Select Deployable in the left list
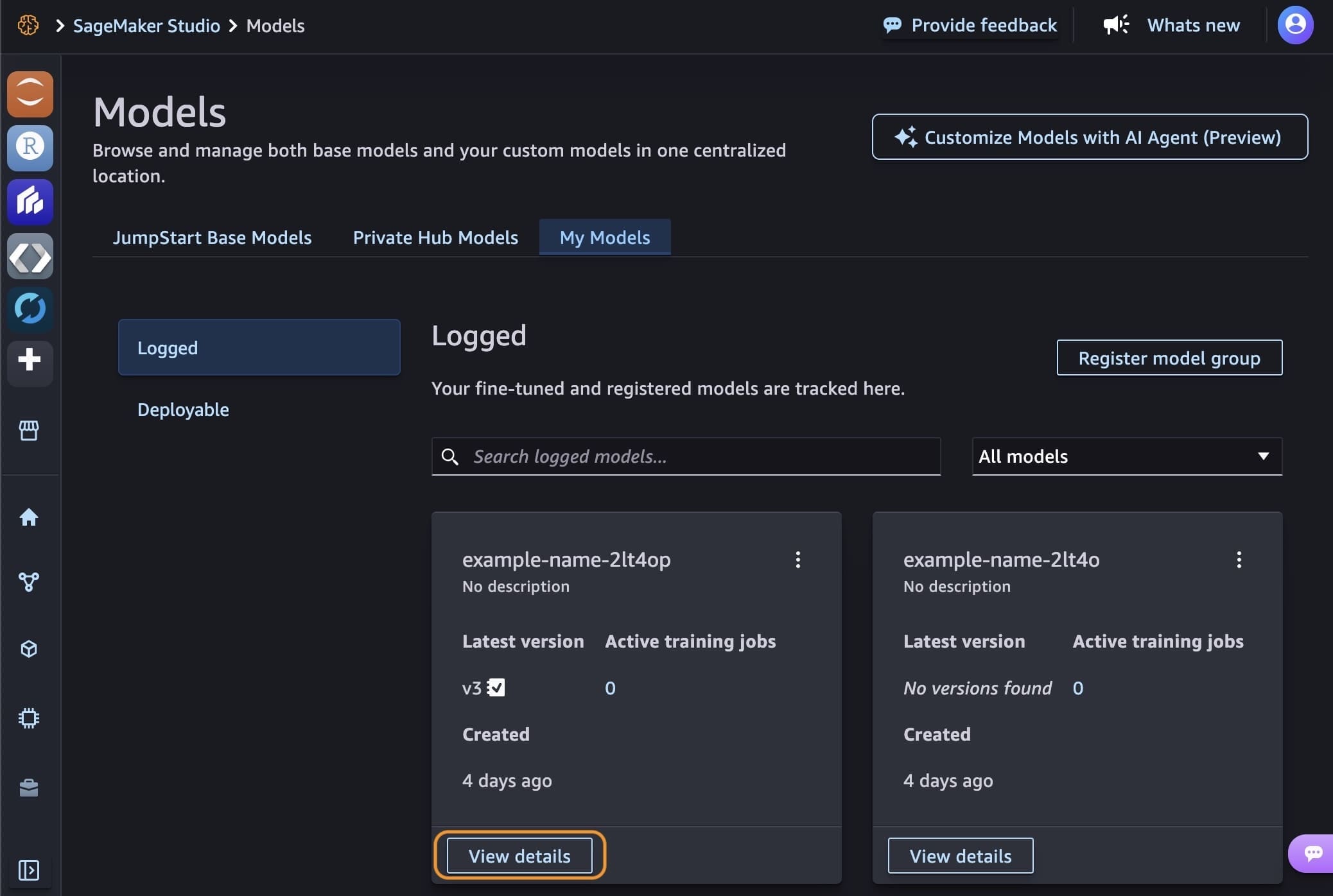The image size is (1333, 896). [x=183, y=409]
